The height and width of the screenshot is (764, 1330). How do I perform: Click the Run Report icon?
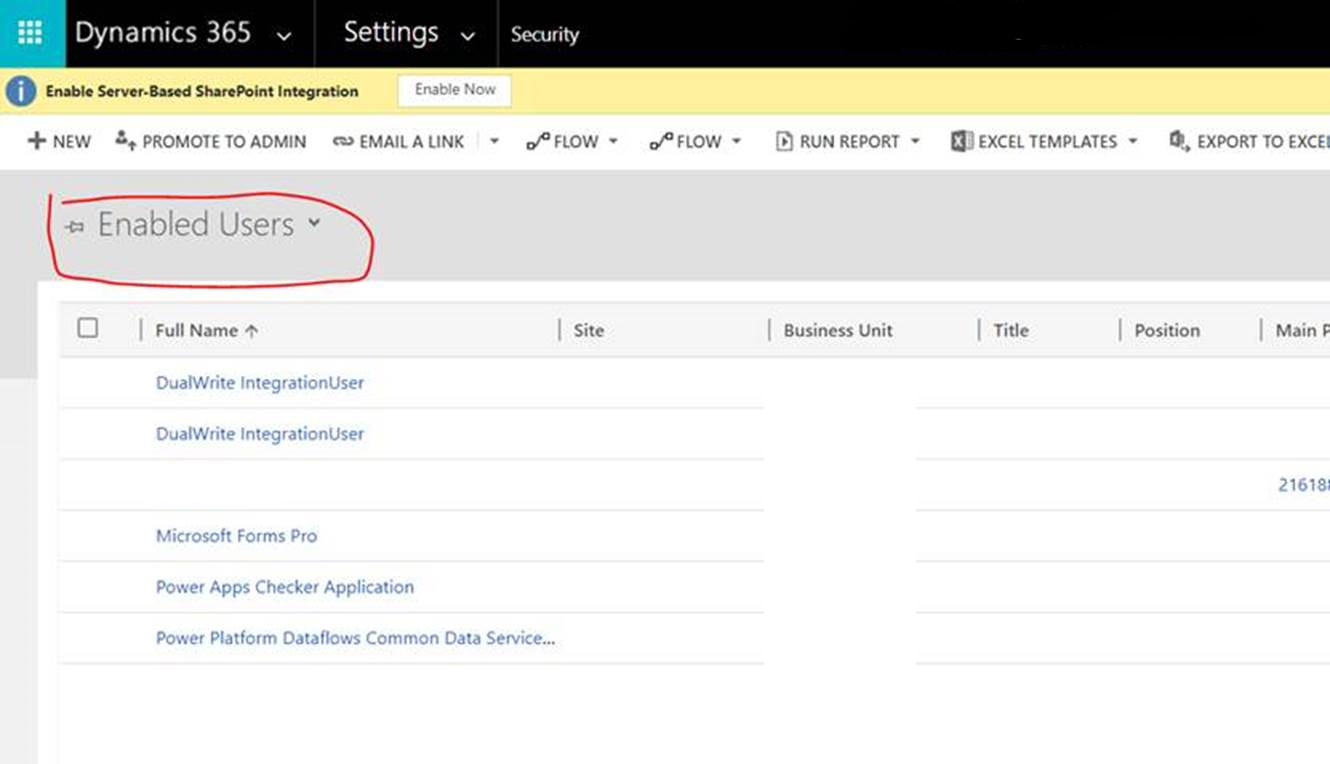(x=784, y=141)
